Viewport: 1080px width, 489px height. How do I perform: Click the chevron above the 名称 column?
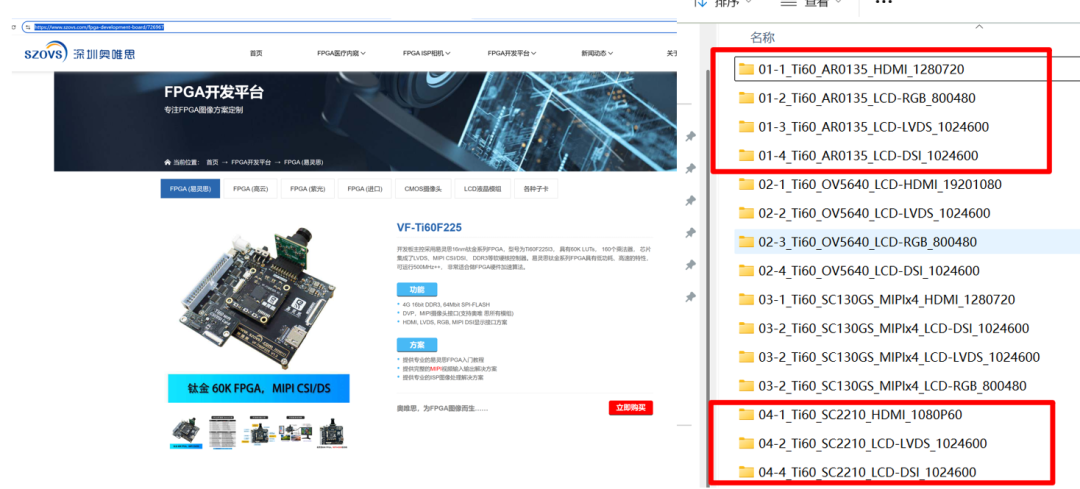click(979, 27)
